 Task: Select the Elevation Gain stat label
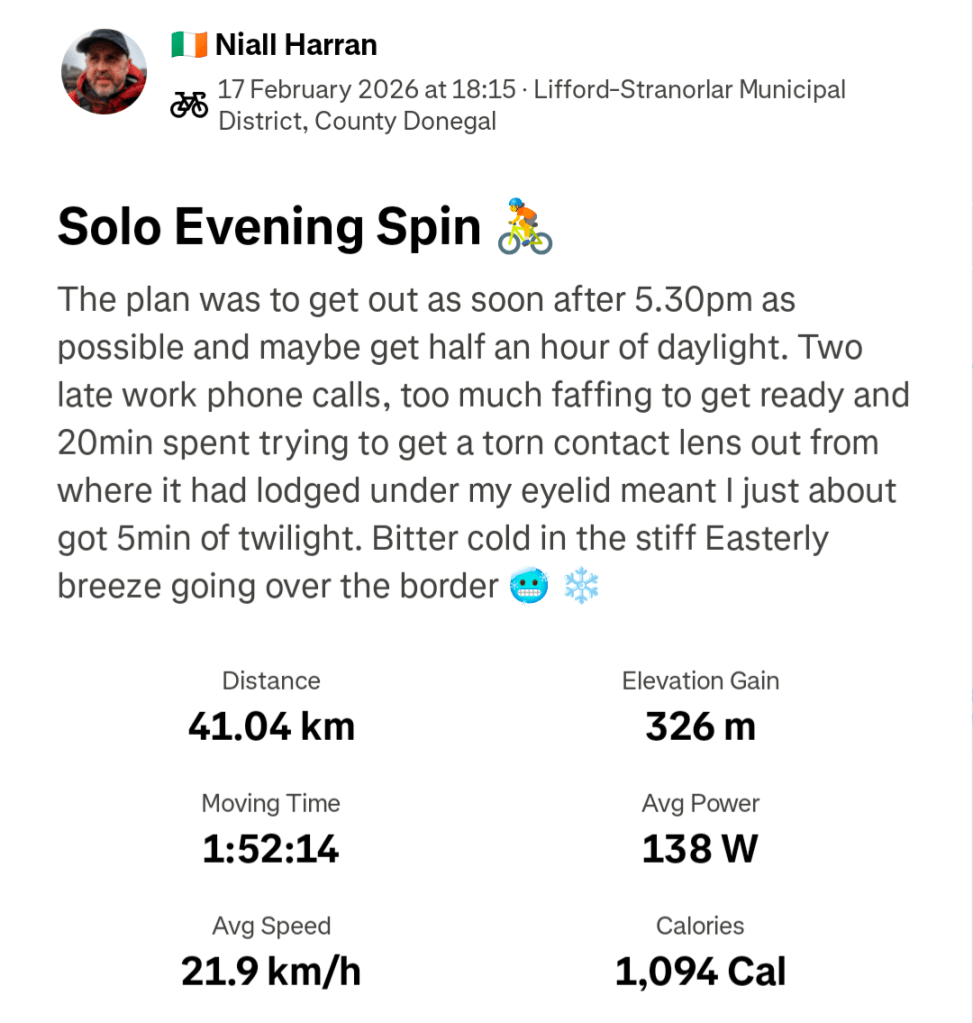tap(700, 681)
